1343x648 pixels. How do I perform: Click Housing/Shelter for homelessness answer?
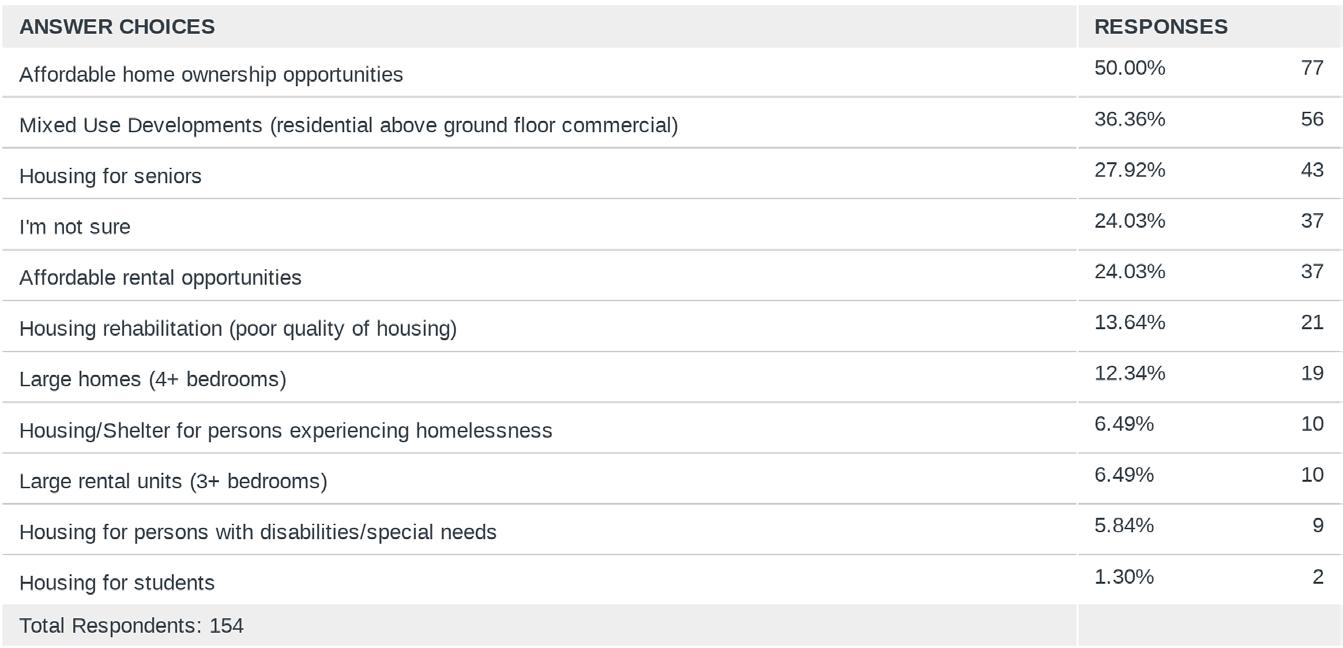point(286,431)
